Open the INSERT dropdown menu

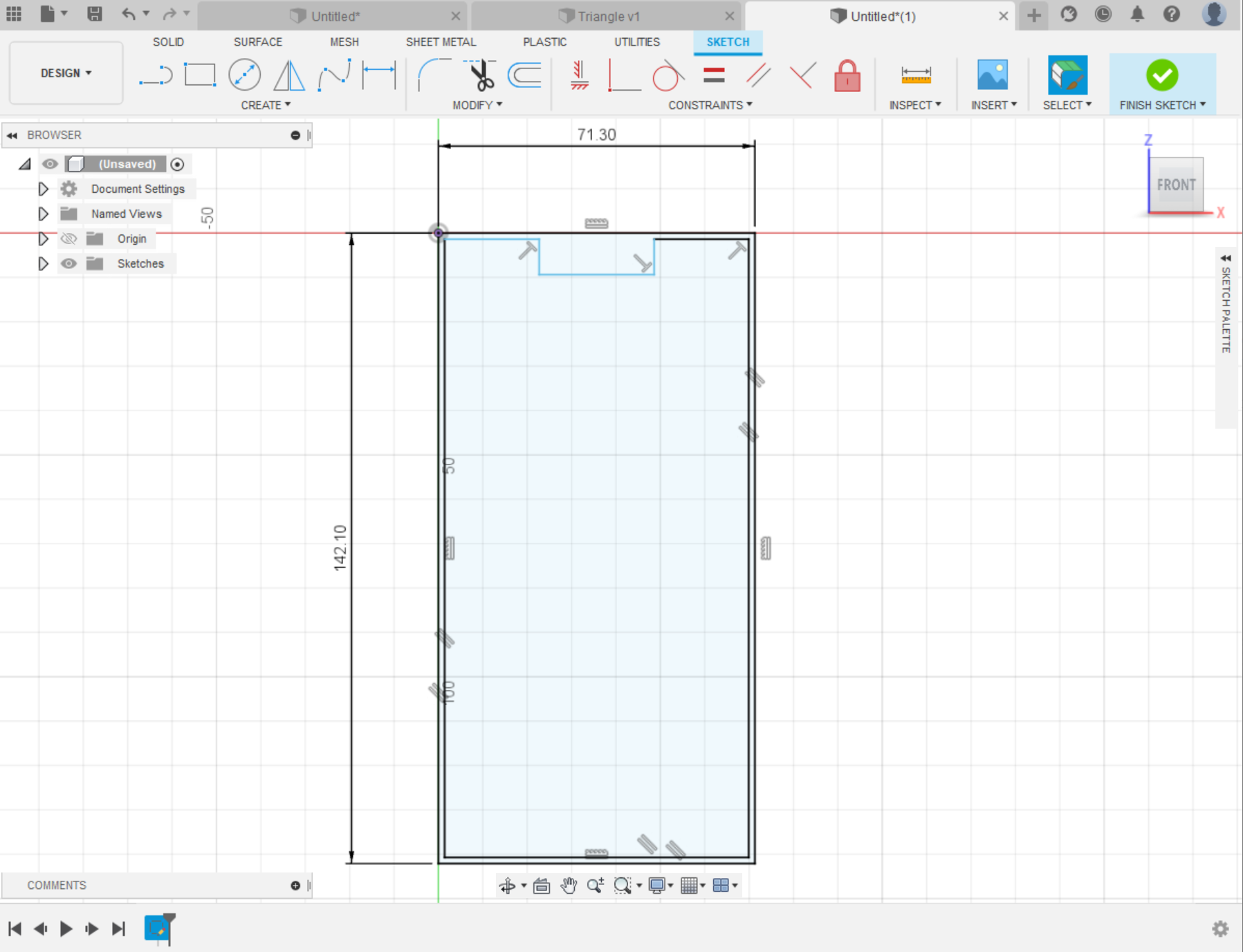[994, 105]
